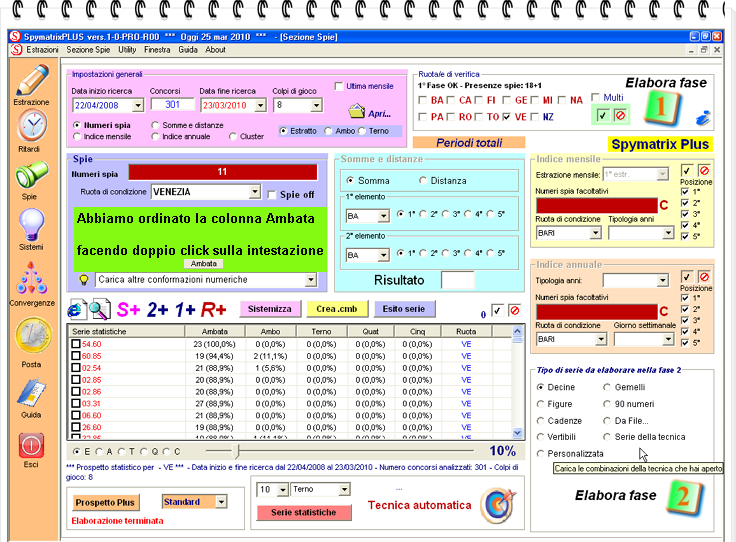Click the percentage slider handle

pos(237,451)
